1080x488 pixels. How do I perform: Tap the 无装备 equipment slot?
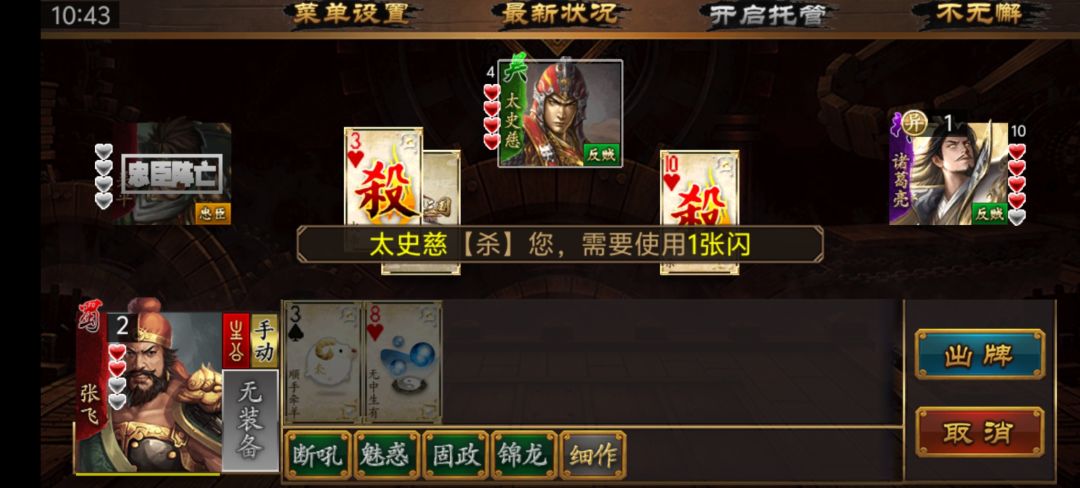[x=250, y=421]
